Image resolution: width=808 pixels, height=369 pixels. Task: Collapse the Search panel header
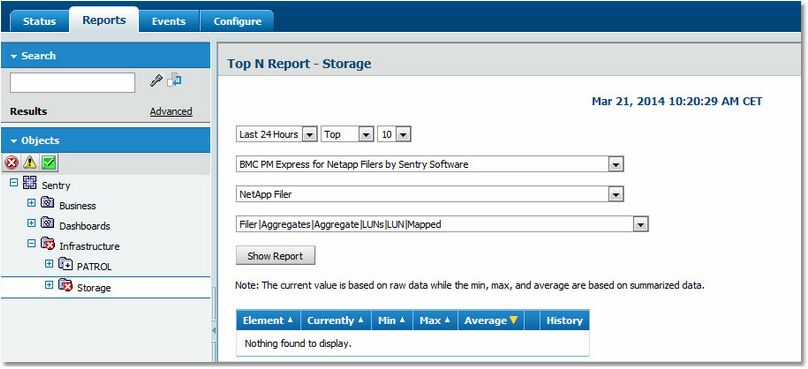[105, 56]
